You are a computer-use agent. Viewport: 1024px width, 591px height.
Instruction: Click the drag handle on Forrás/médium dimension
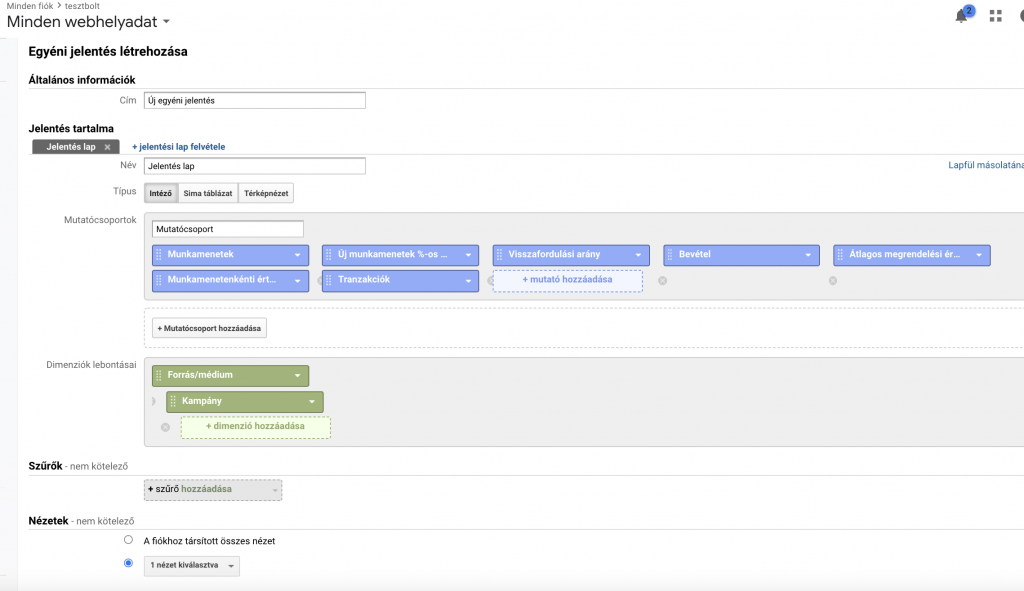coord(159,375)
